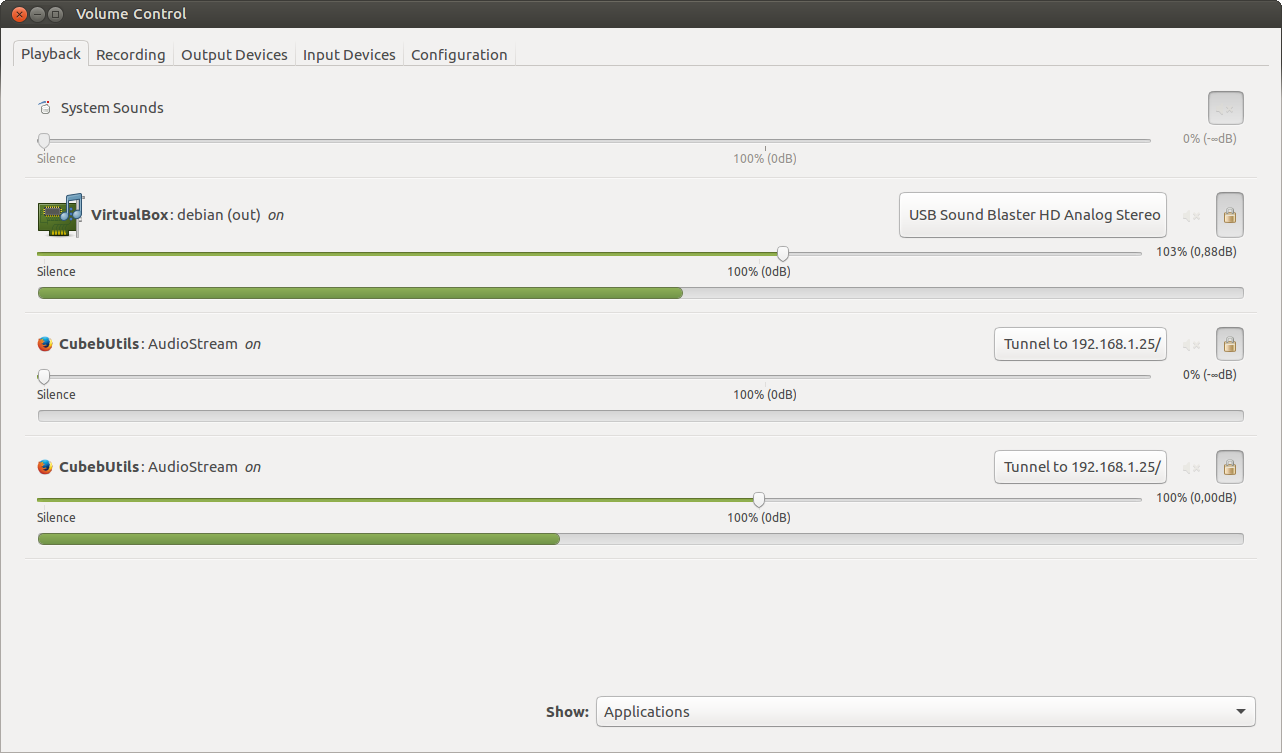The width and height of the screenshot is (1282, 753).
Task: Click Firefox icon of the 0% CubebUtils stream
Action: tap(44, 344)
